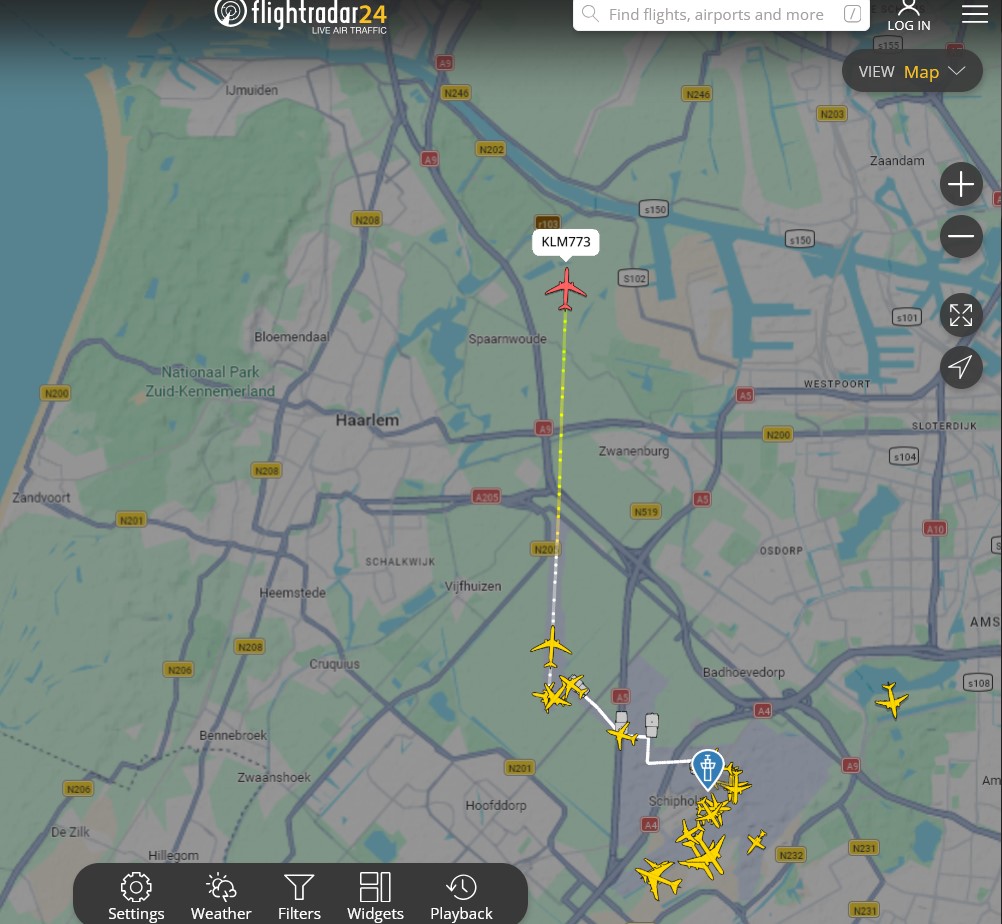Select the Schiphol airport tower pin
Viewport: 1002px width, 924px height.
click(707, 769)
